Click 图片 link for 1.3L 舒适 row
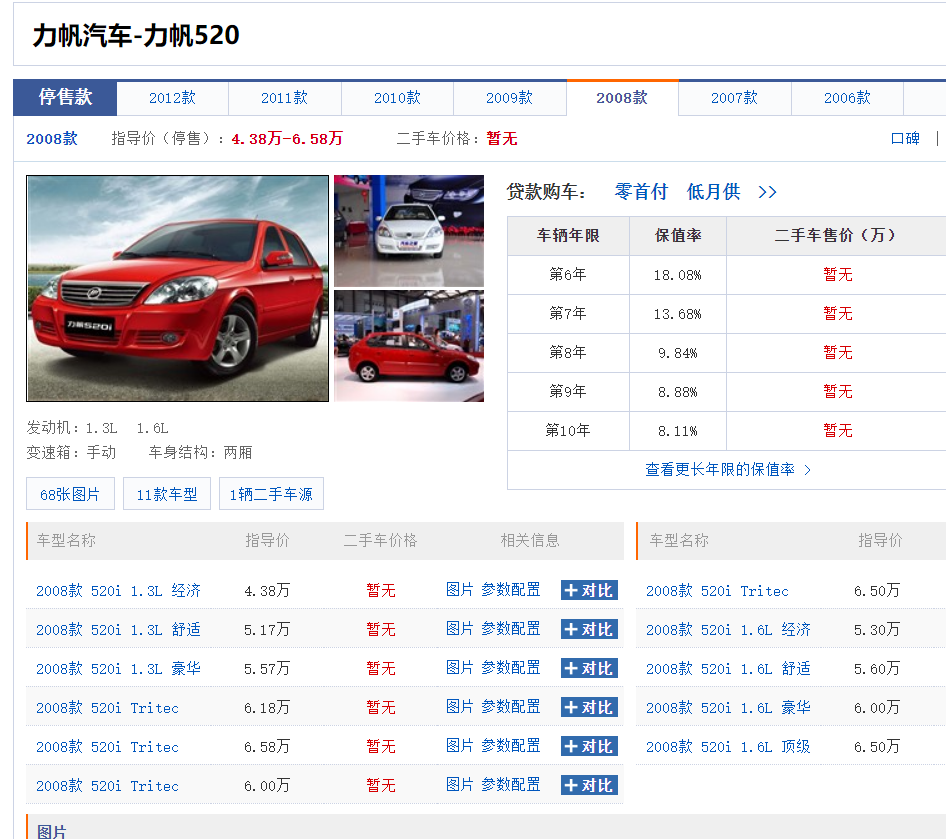The image size is (946, 839). click(460, 629)
